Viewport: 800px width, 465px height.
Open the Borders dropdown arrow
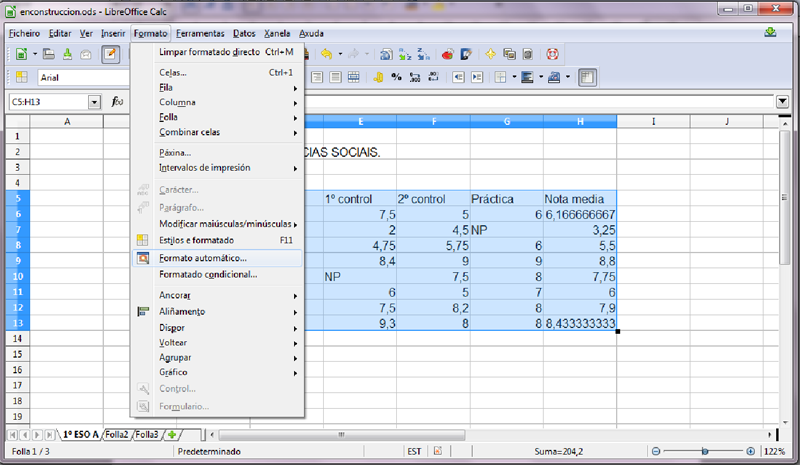pyautogui.click(x=513, y=77)
